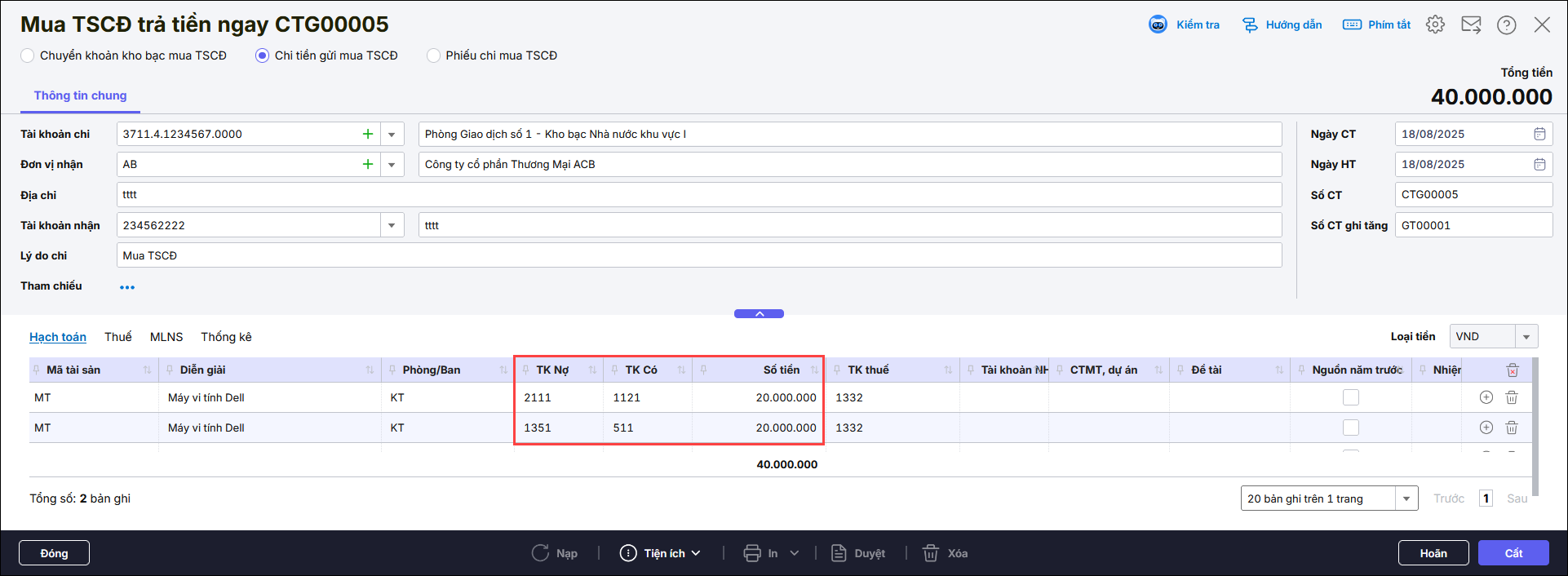Open the Tài khoản nhận dropdown
Screen dimensions: 1568x576
392,225
